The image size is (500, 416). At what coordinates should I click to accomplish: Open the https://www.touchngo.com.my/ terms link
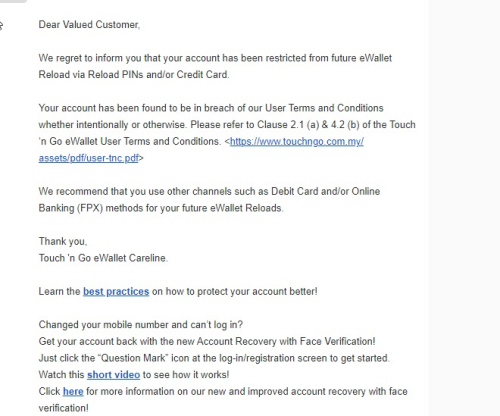point(297,141)
